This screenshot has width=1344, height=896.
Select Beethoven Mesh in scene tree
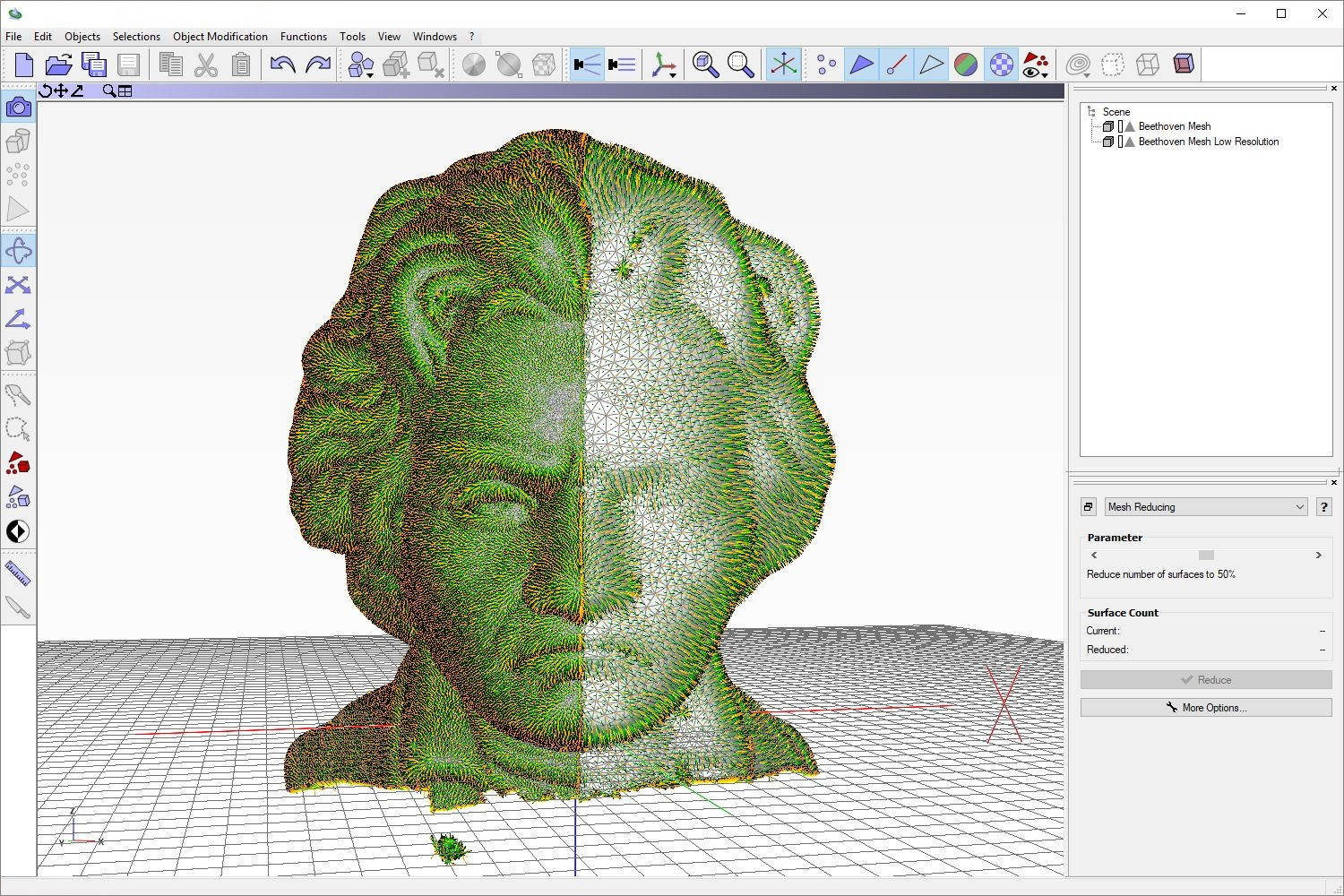(1175, 126)
